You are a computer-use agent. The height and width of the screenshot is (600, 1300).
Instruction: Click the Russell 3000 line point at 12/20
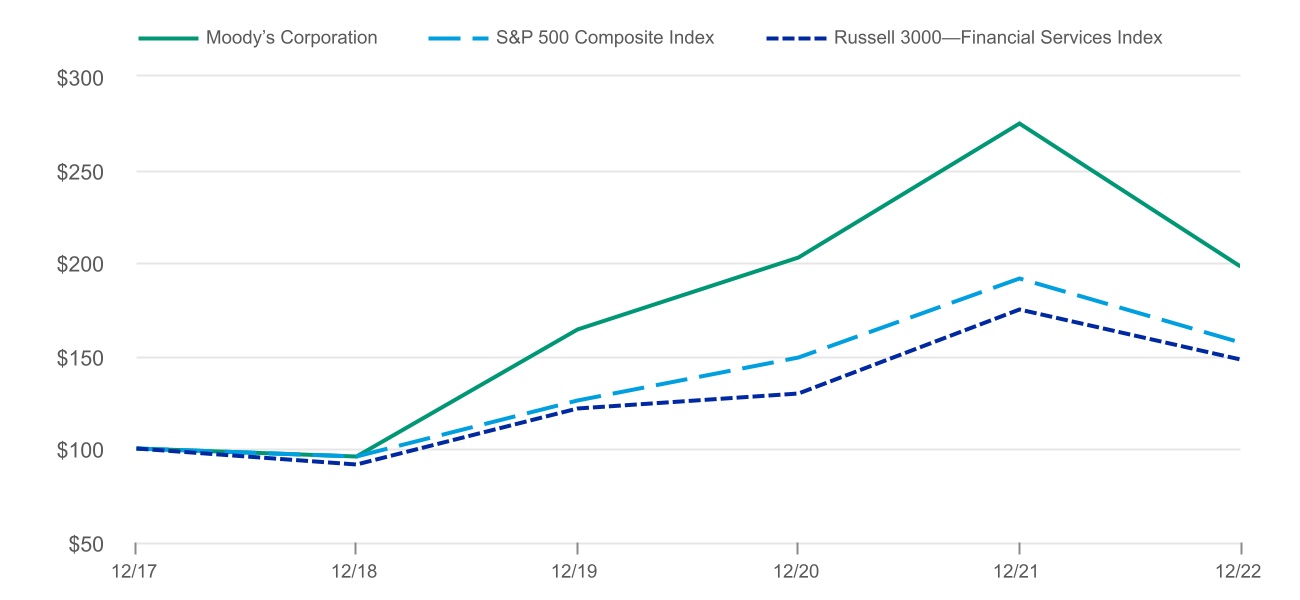[797, 393]
